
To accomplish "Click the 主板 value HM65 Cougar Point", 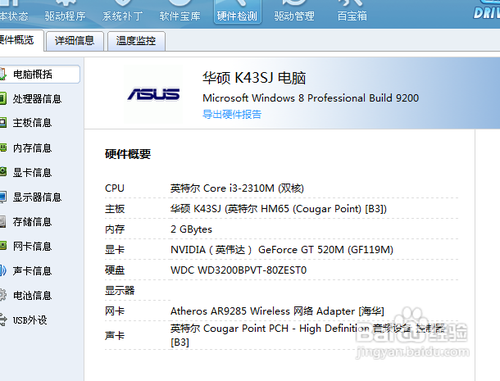I will (278, 209).
